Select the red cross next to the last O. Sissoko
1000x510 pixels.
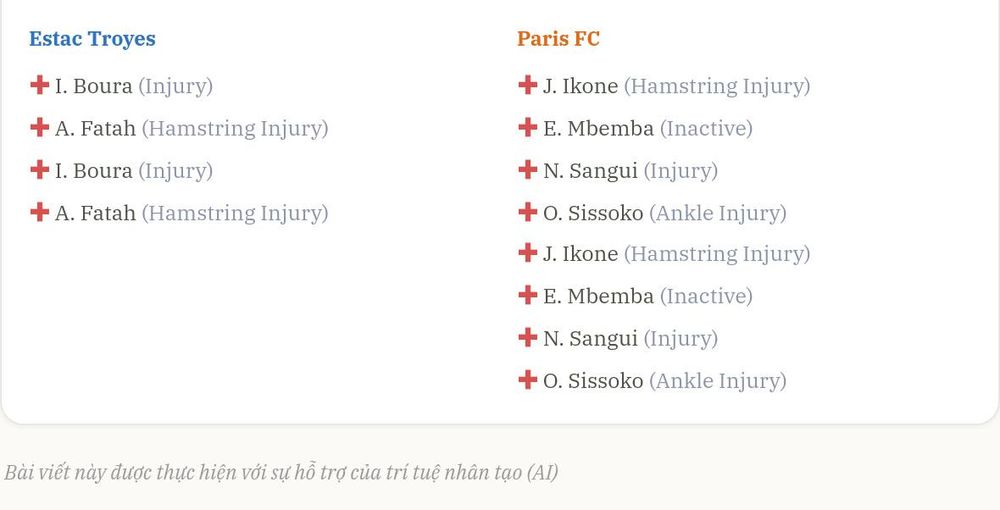click(527, 379)
